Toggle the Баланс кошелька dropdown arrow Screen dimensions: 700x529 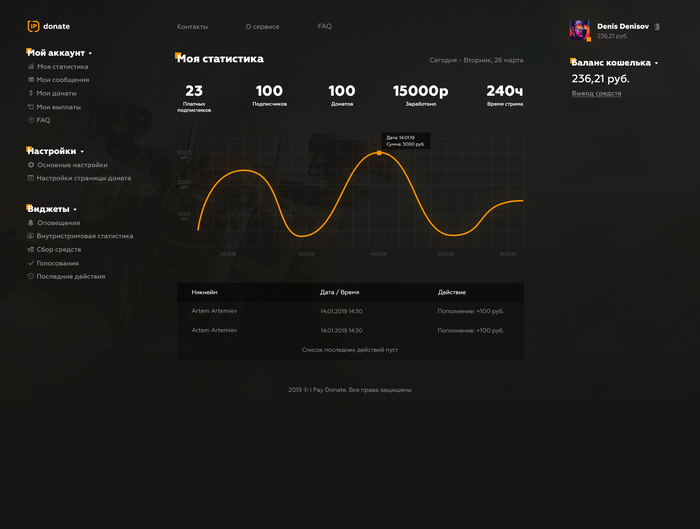656,63
